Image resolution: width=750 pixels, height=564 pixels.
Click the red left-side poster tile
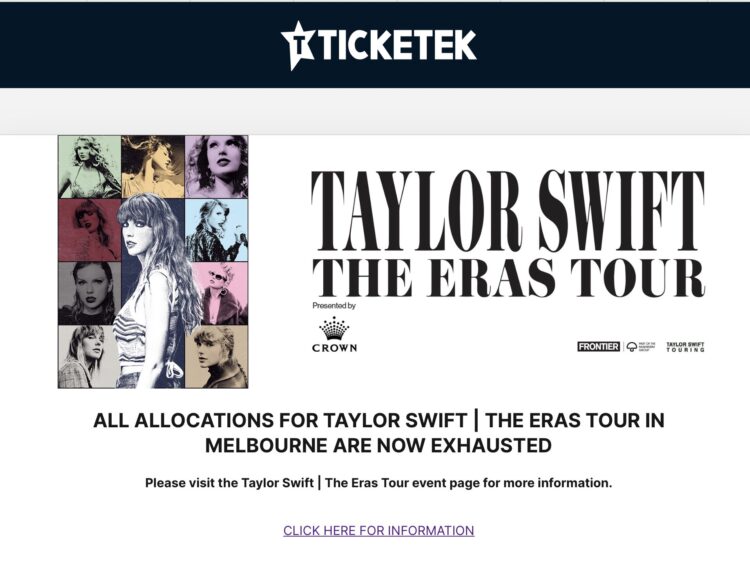coord(88,230)
